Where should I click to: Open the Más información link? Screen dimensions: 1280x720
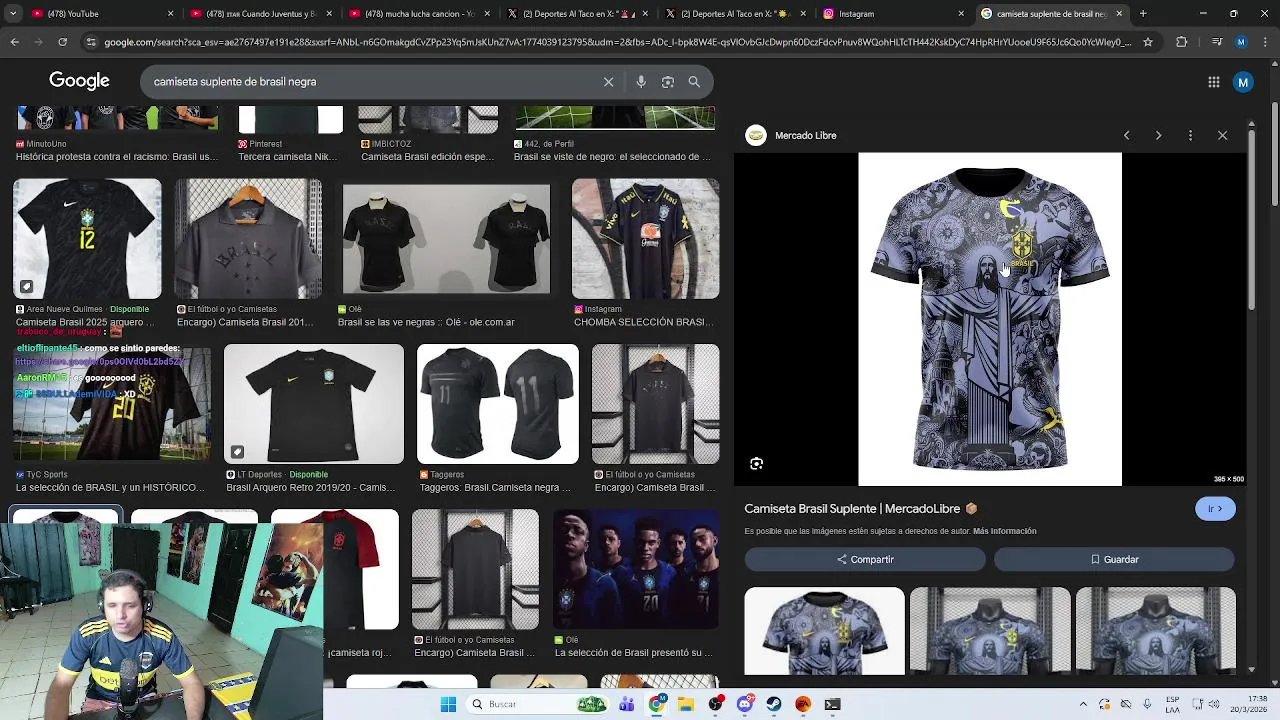pyautogui.click(x=1004, y=531)
